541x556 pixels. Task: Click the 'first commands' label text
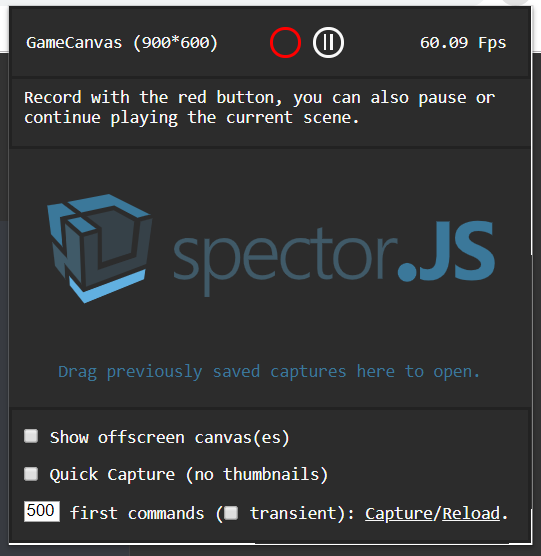pyautogui.click(x=137, y=513)
